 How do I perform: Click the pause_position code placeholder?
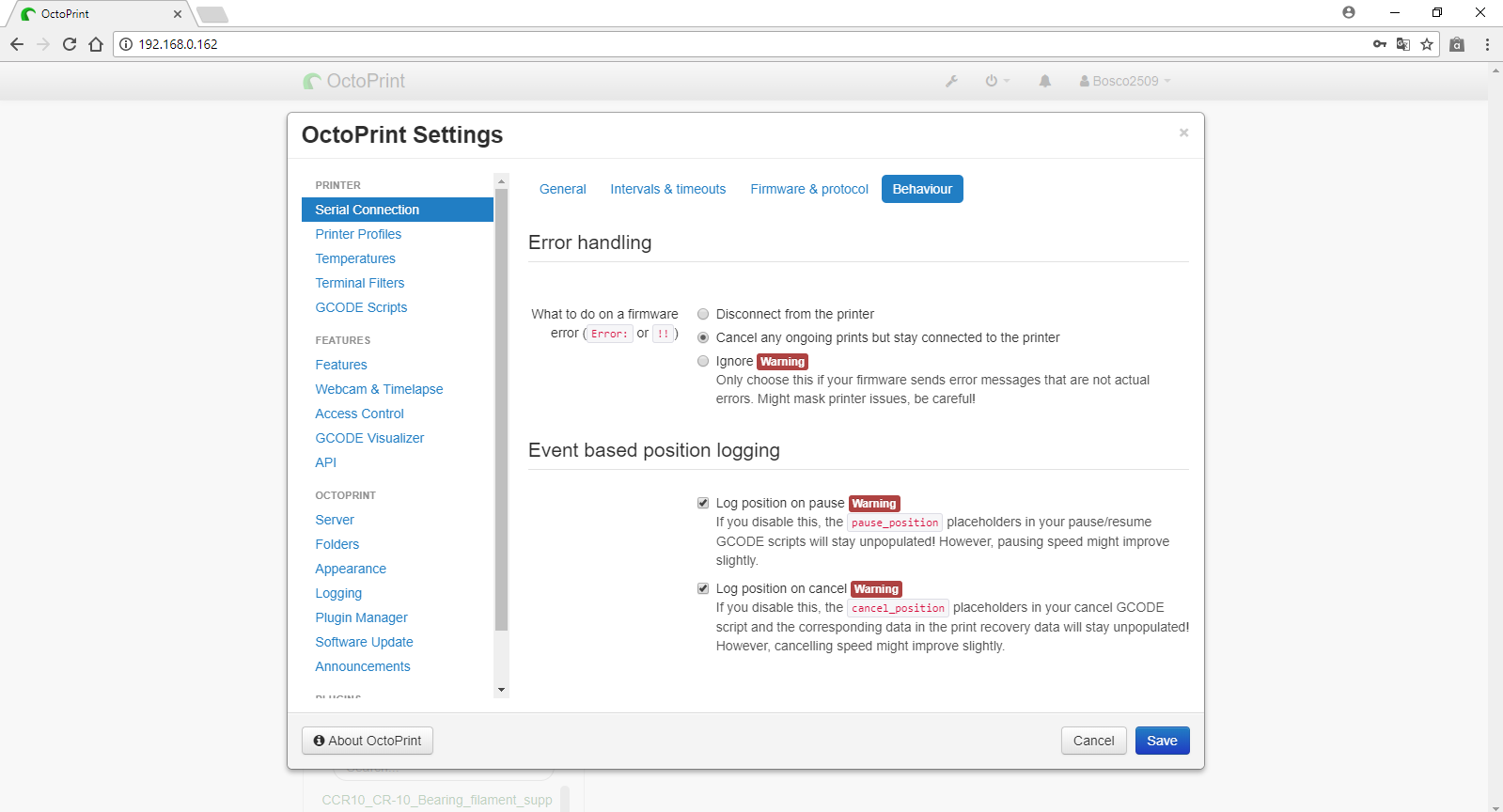[895, 523]
